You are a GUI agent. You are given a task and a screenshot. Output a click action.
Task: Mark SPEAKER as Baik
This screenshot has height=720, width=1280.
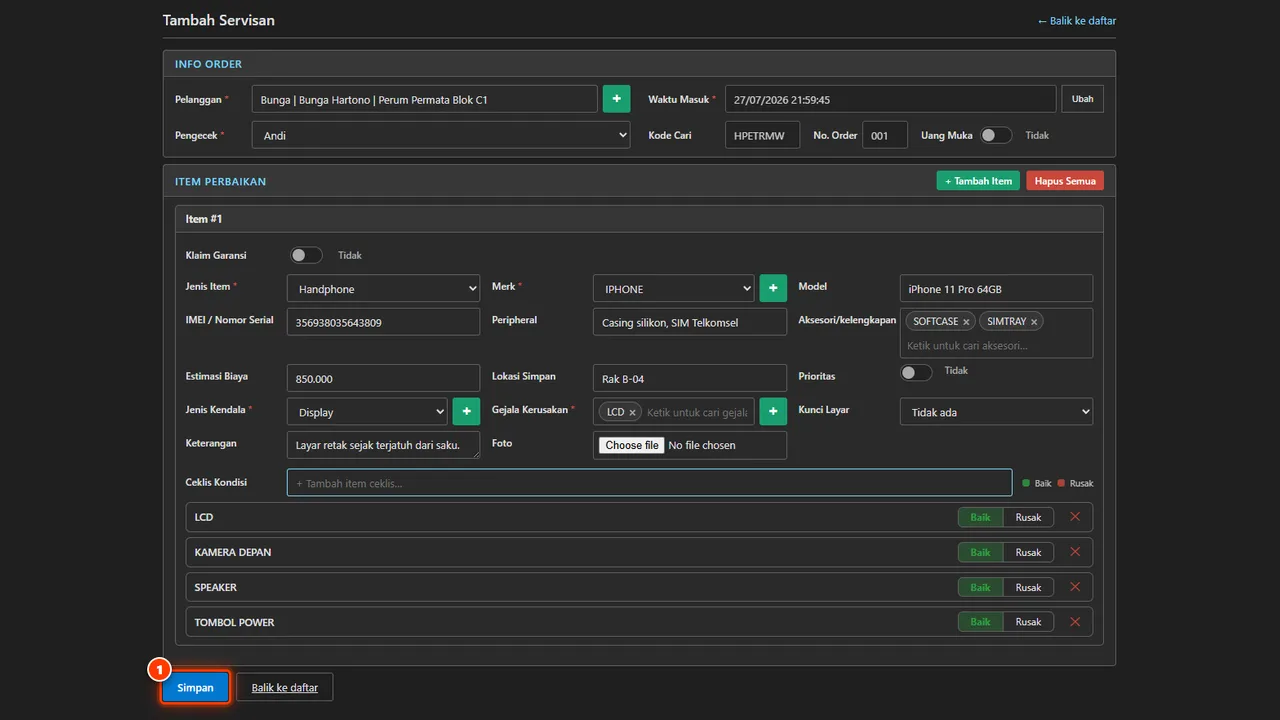tap(980, 587)
